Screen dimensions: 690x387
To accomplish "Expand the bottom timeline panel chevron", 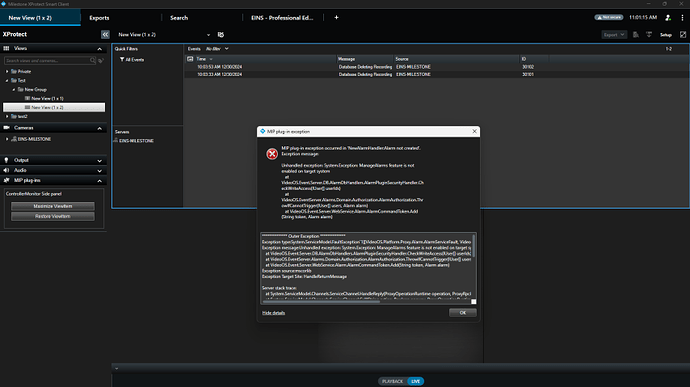I will click(117, 369).
